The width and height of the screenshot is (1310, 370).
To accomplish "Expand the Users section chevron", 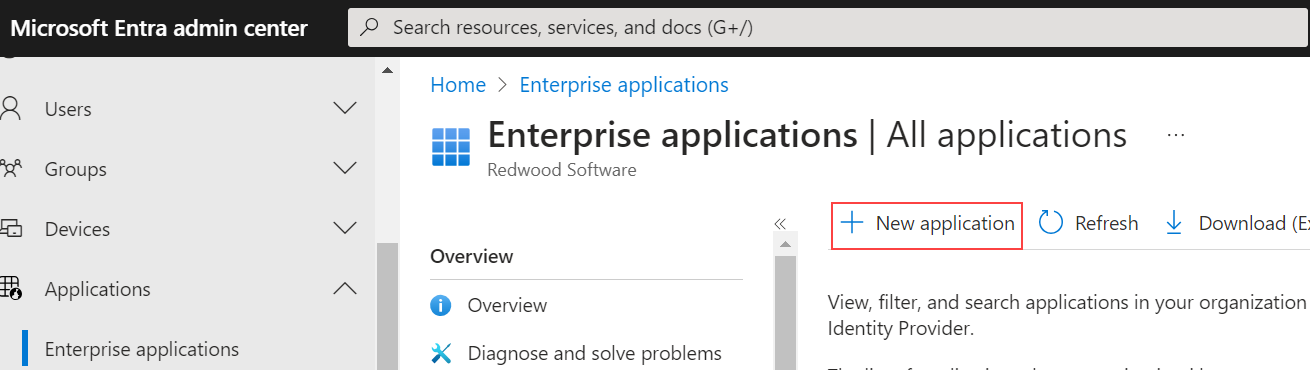I will (345, 108).
